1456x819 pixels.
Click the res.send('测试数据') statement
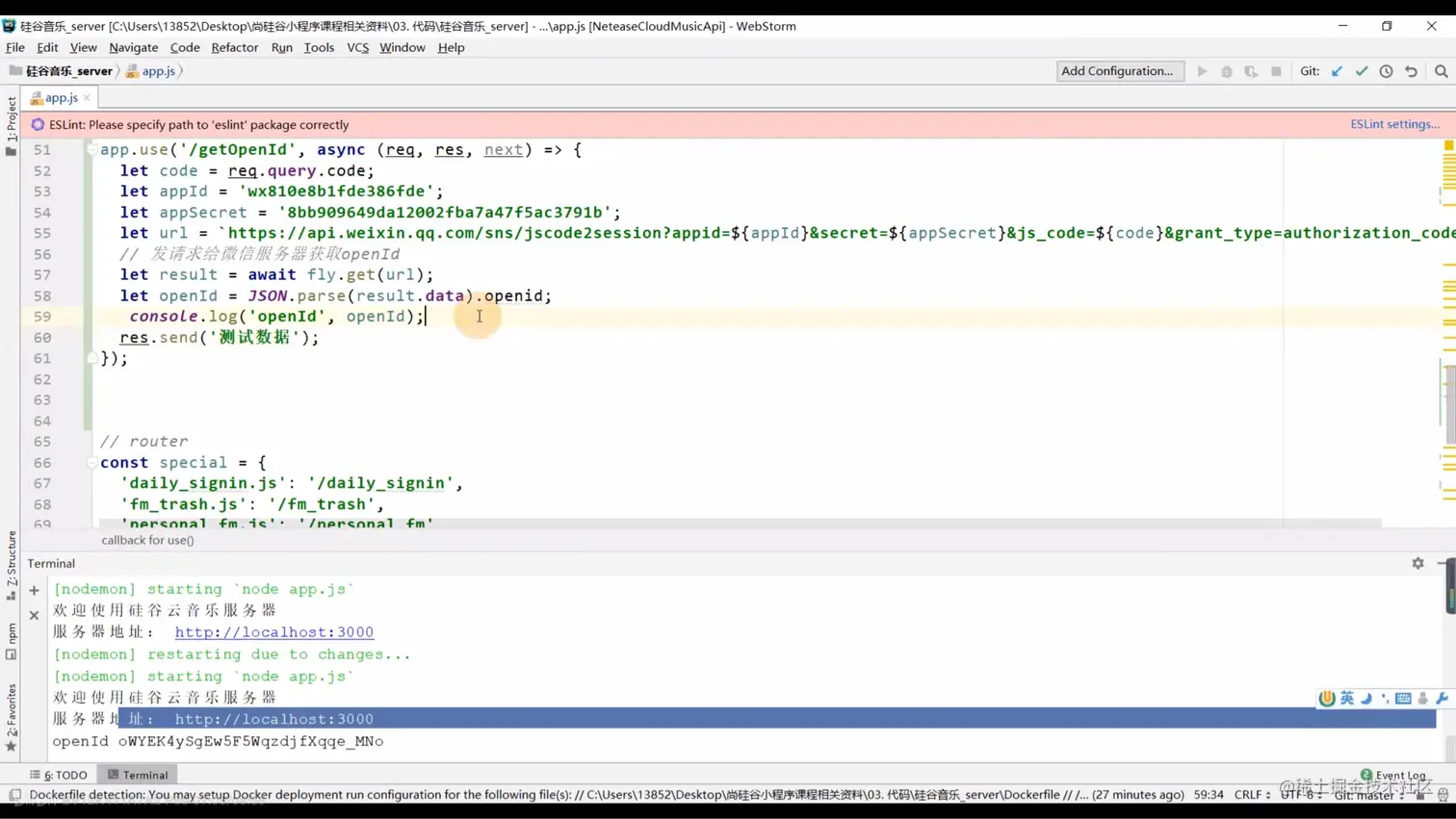point(220,338)
